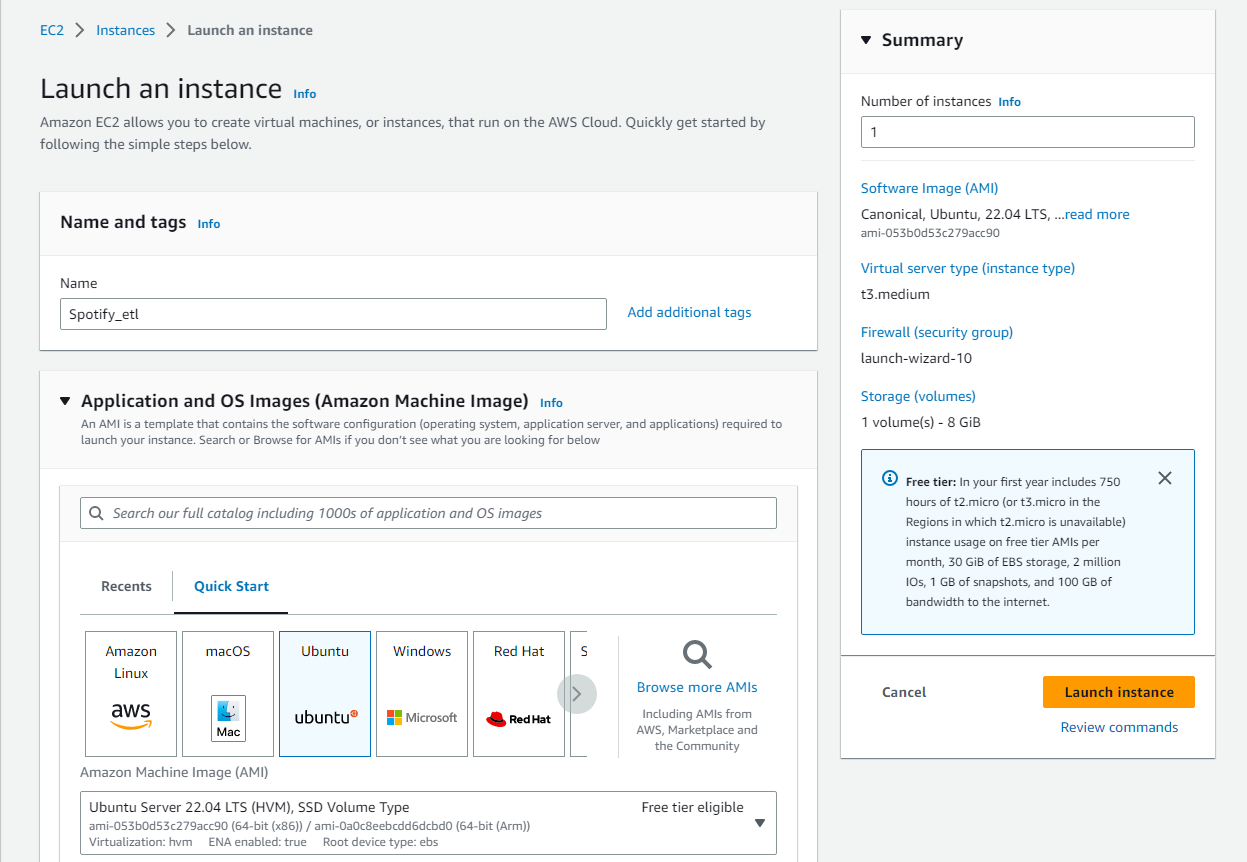The height and width of the screenshot is (862, 1247).
Task: Click the Cancel button
Action: 904,692
